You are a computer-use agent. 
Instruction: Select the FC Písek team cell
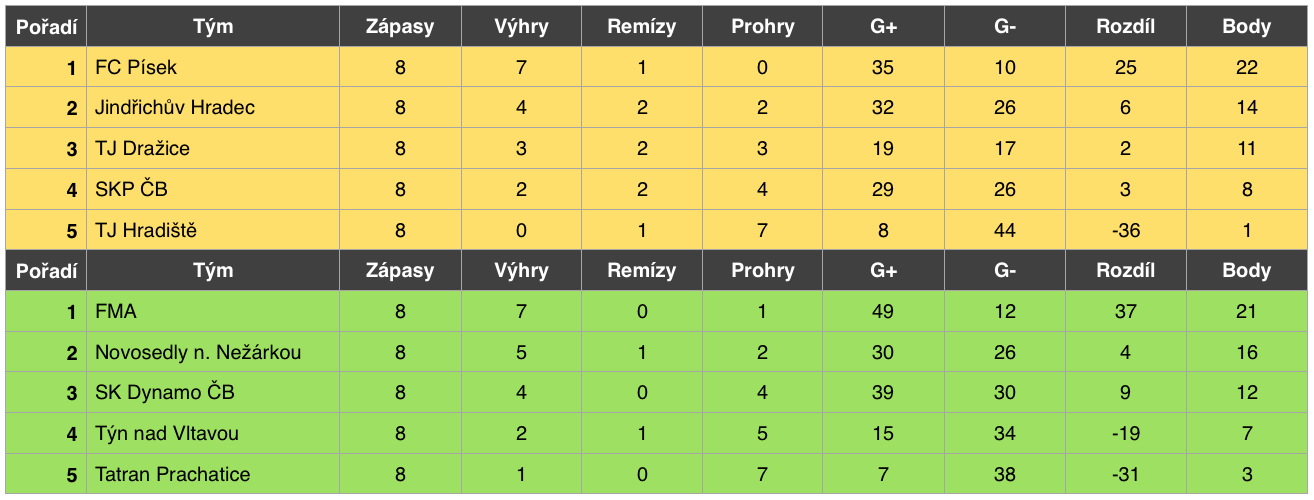tap(213, 68)
